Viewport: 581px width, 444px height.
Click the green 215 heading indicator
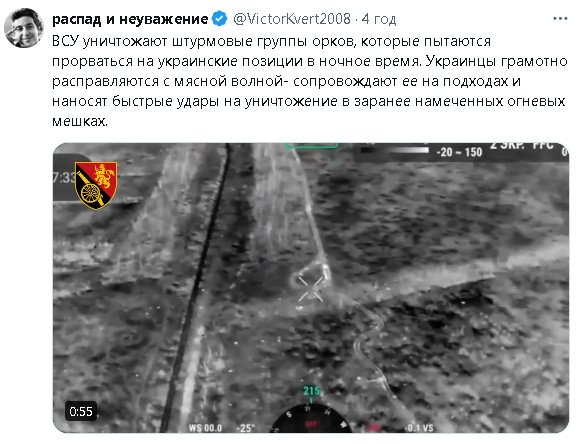[312, 391]
